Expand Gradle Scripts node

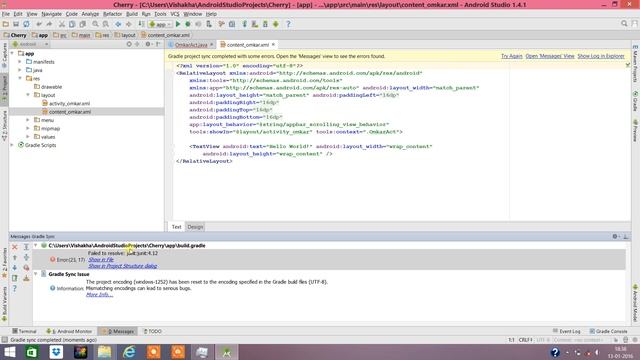tap(12, 145)
